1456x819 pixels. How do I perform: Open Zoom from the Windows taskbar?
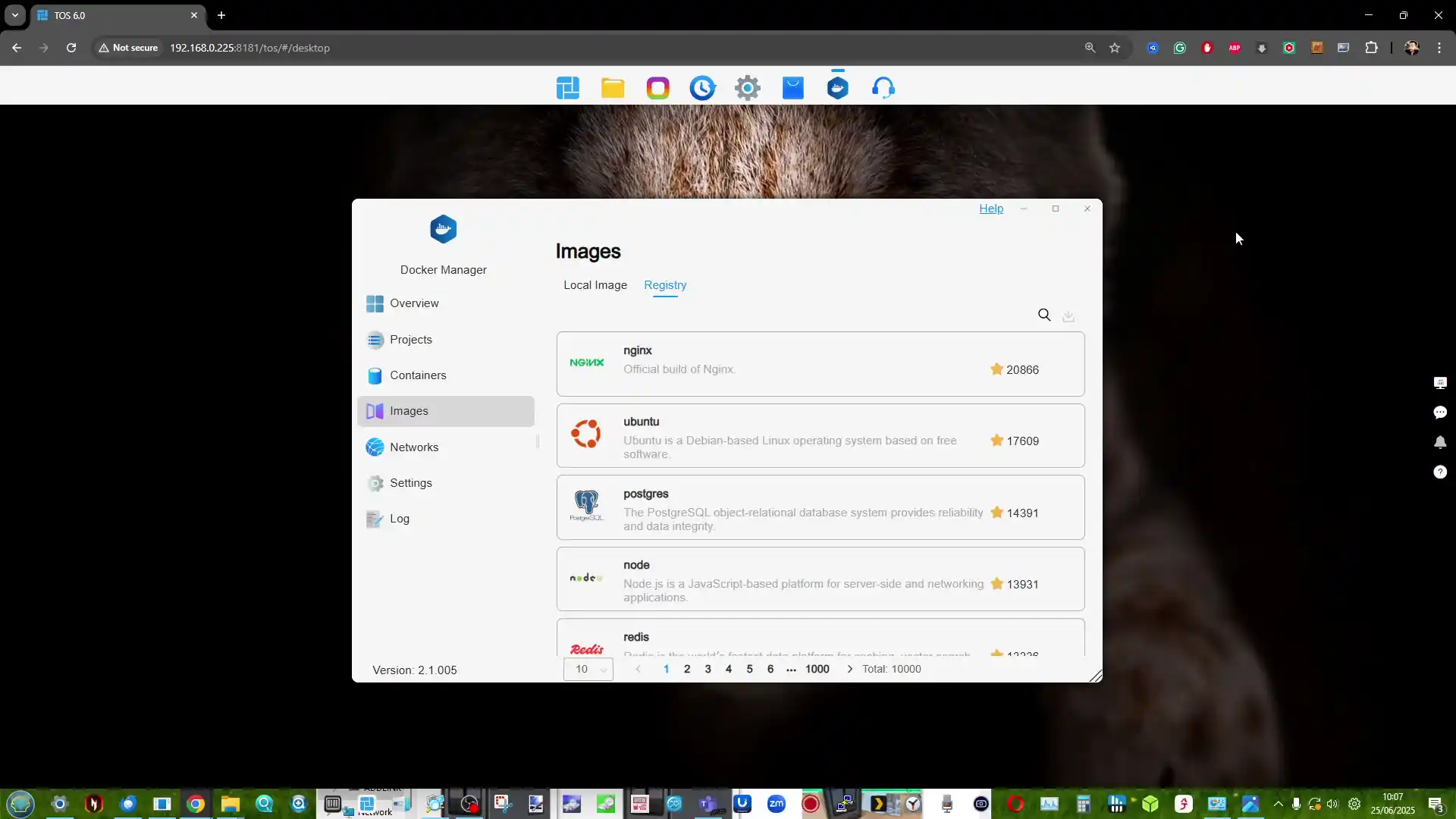click(x=776, y=804)
